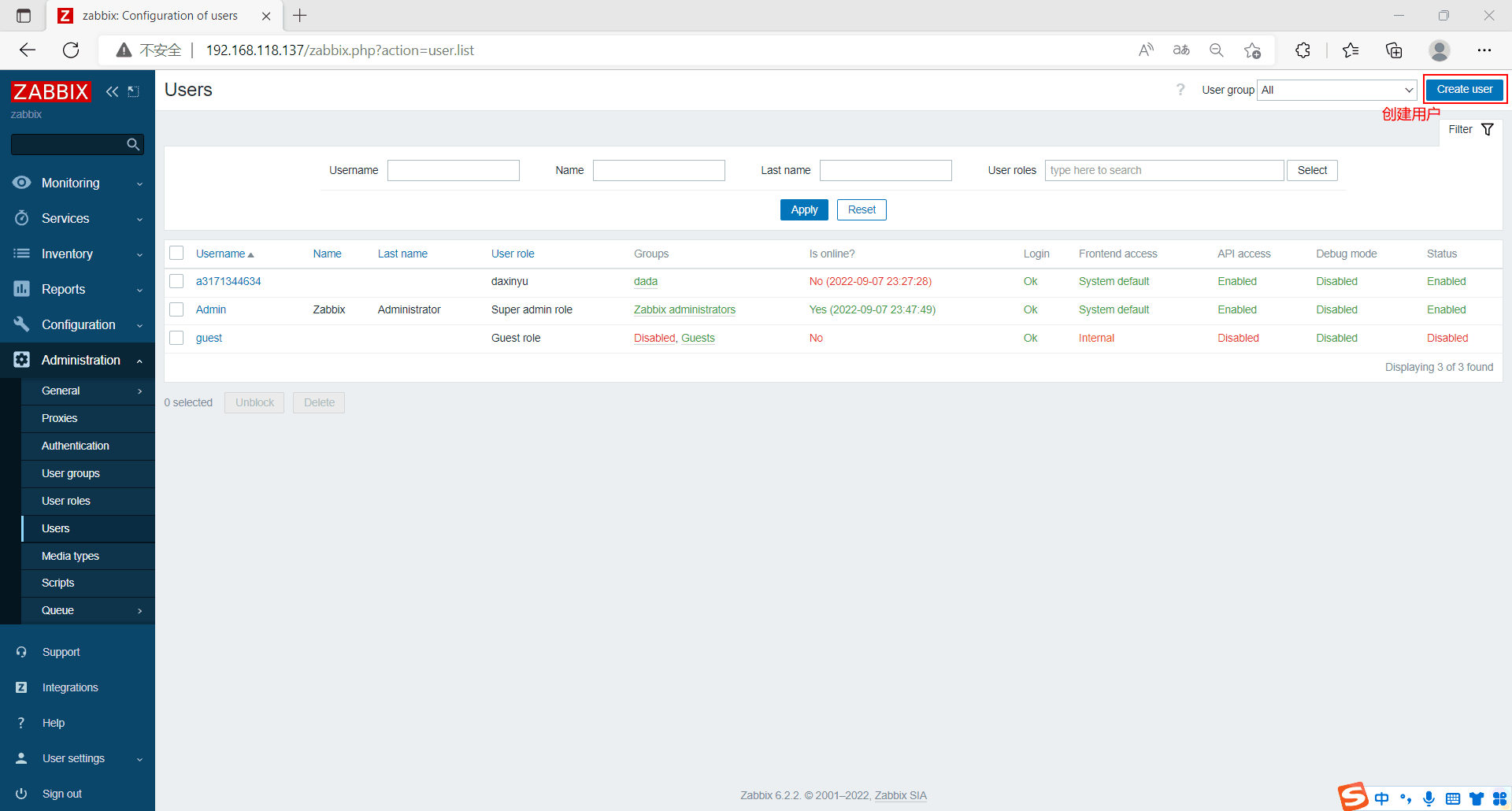This screenshot has height=811, width=1512.
Task: Expand the User settings chevron
Action: pyautogui.click(x=139, y=759)
